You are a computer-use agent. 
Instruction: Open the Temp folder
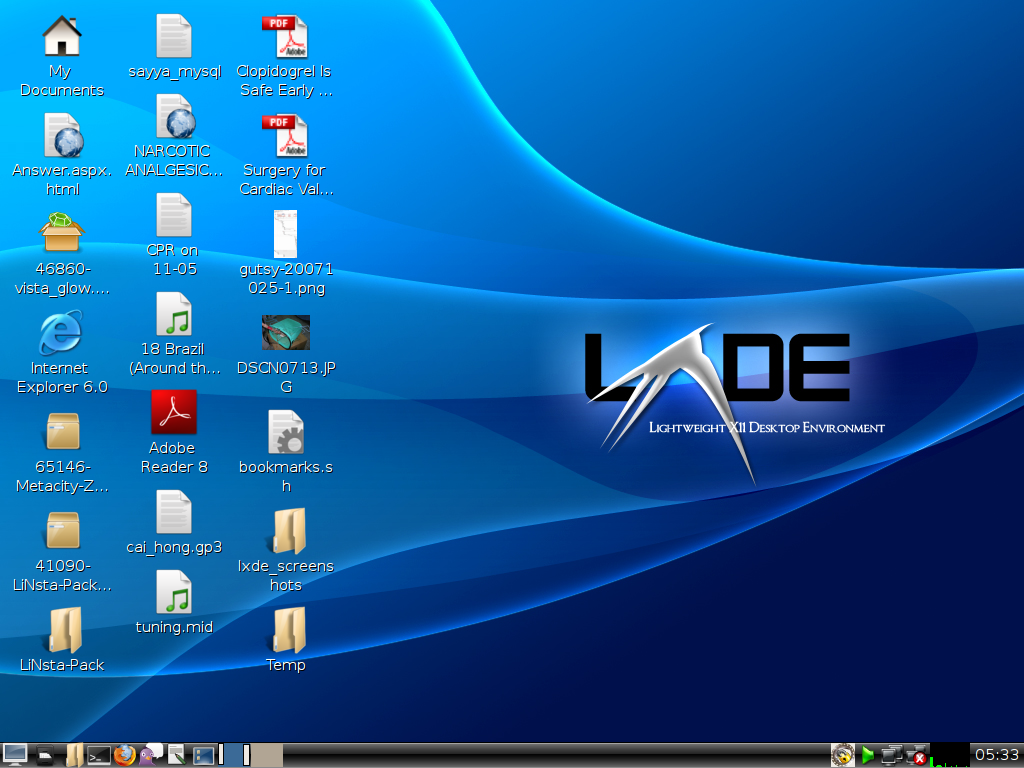[286, 633]
